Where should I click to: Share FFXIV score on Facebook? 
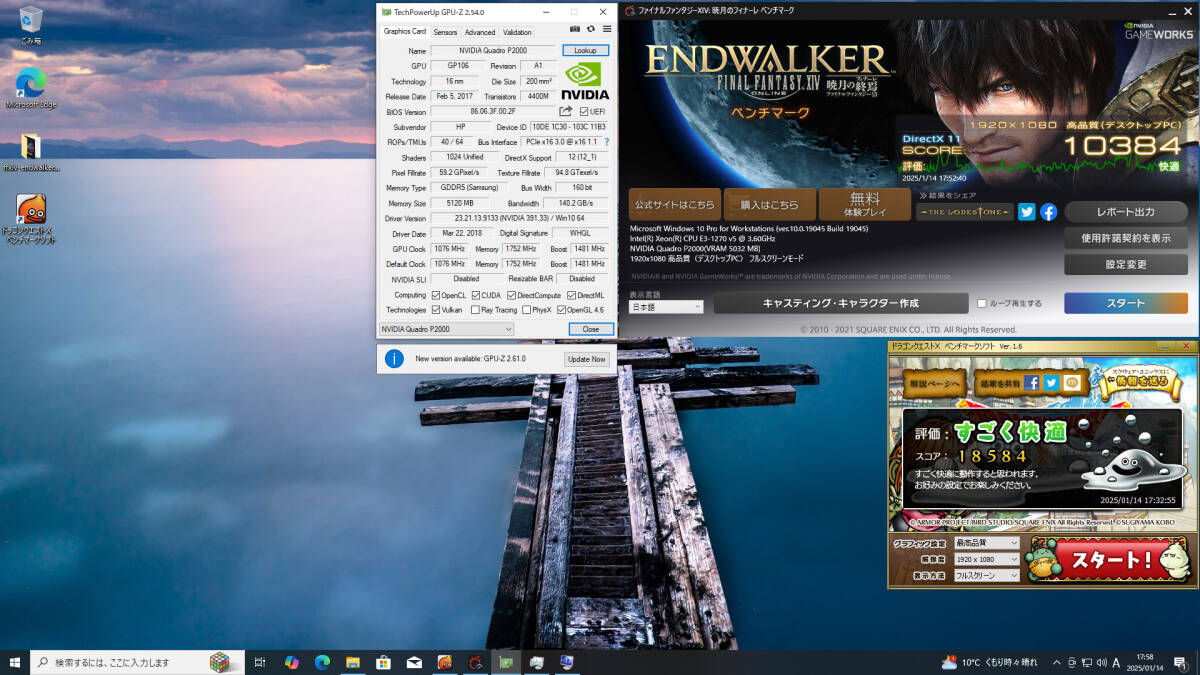point(1048,211)
